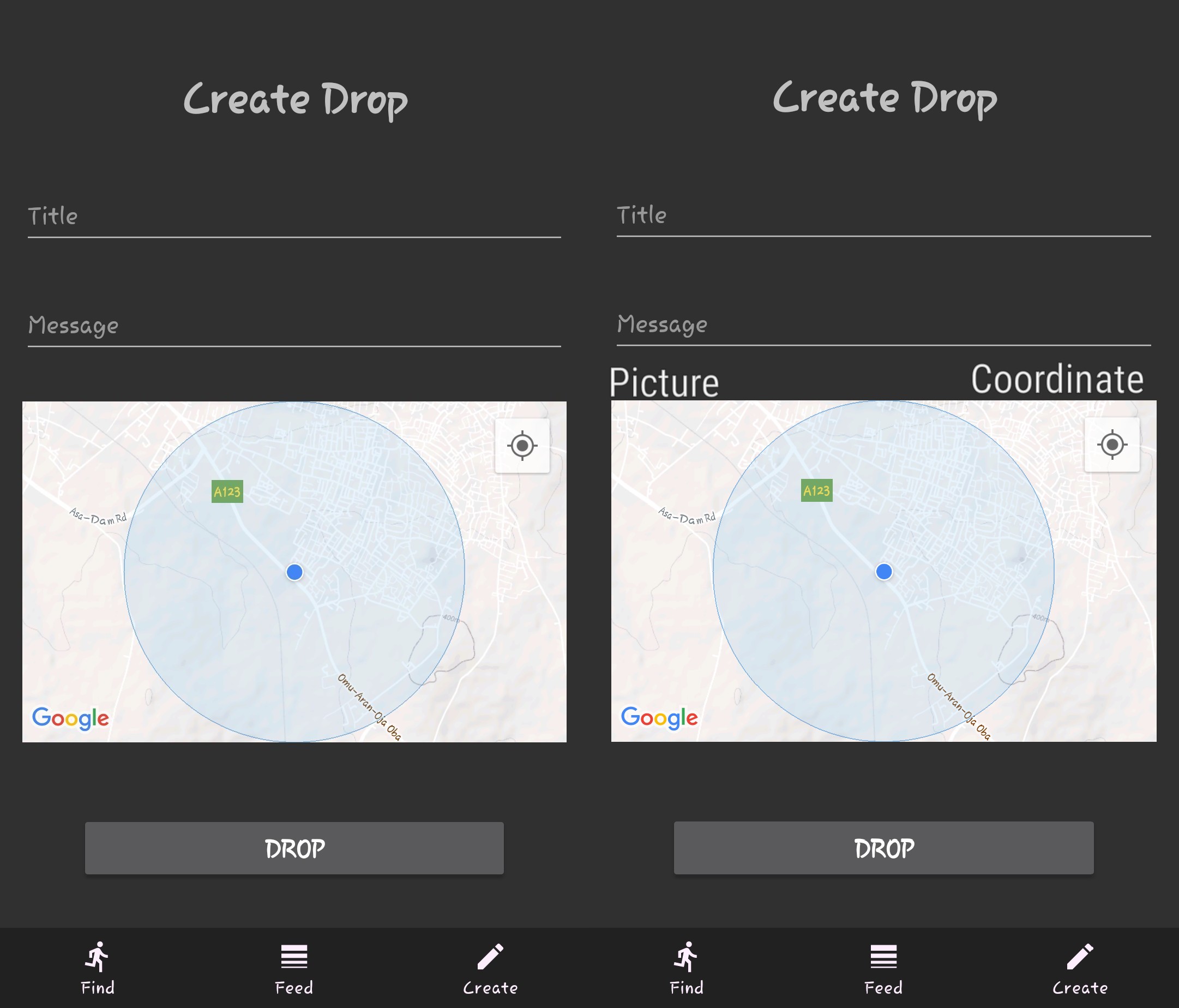Click the A123 road marker on left map

click(227, 492)
